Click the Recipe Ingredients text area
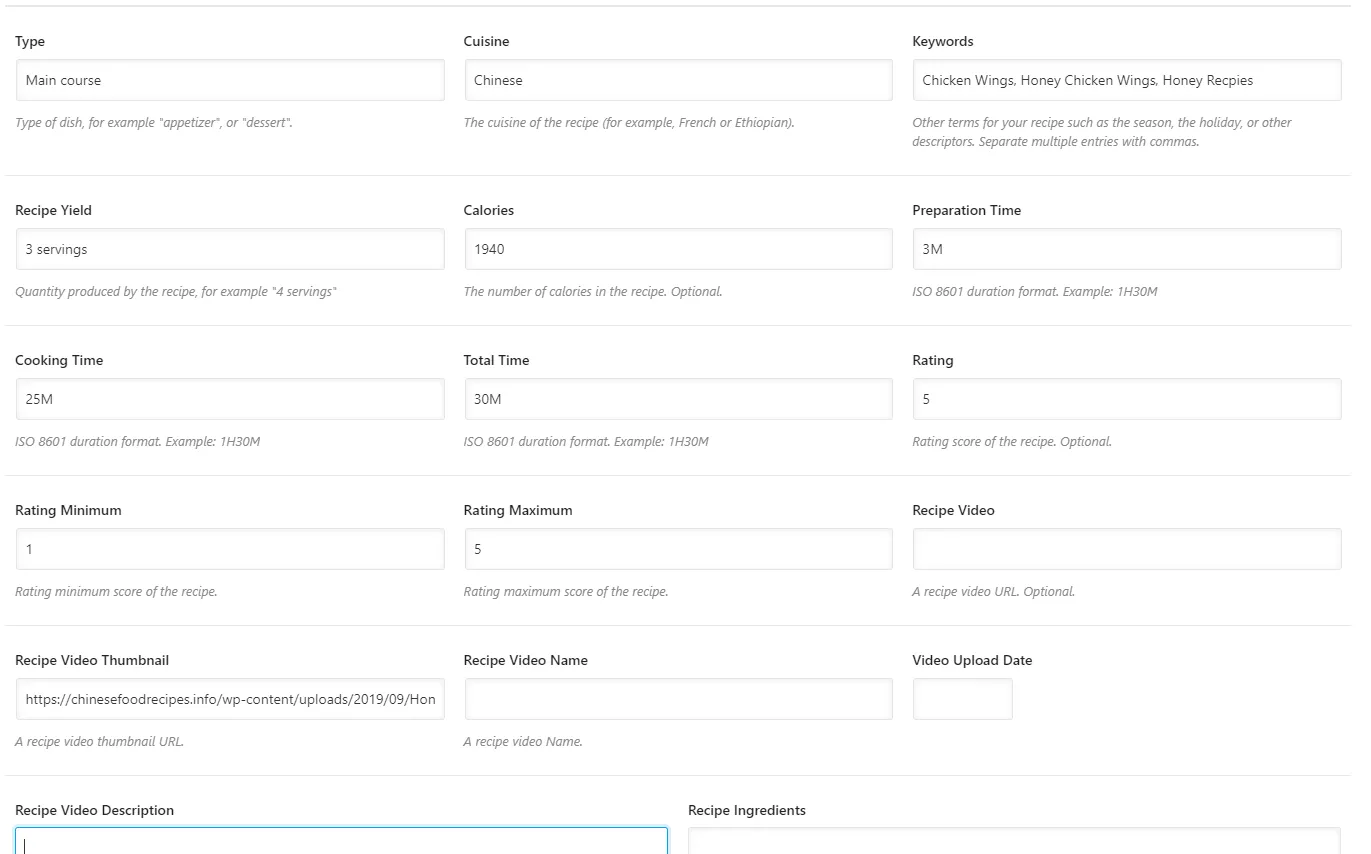 click(1014, 841)
